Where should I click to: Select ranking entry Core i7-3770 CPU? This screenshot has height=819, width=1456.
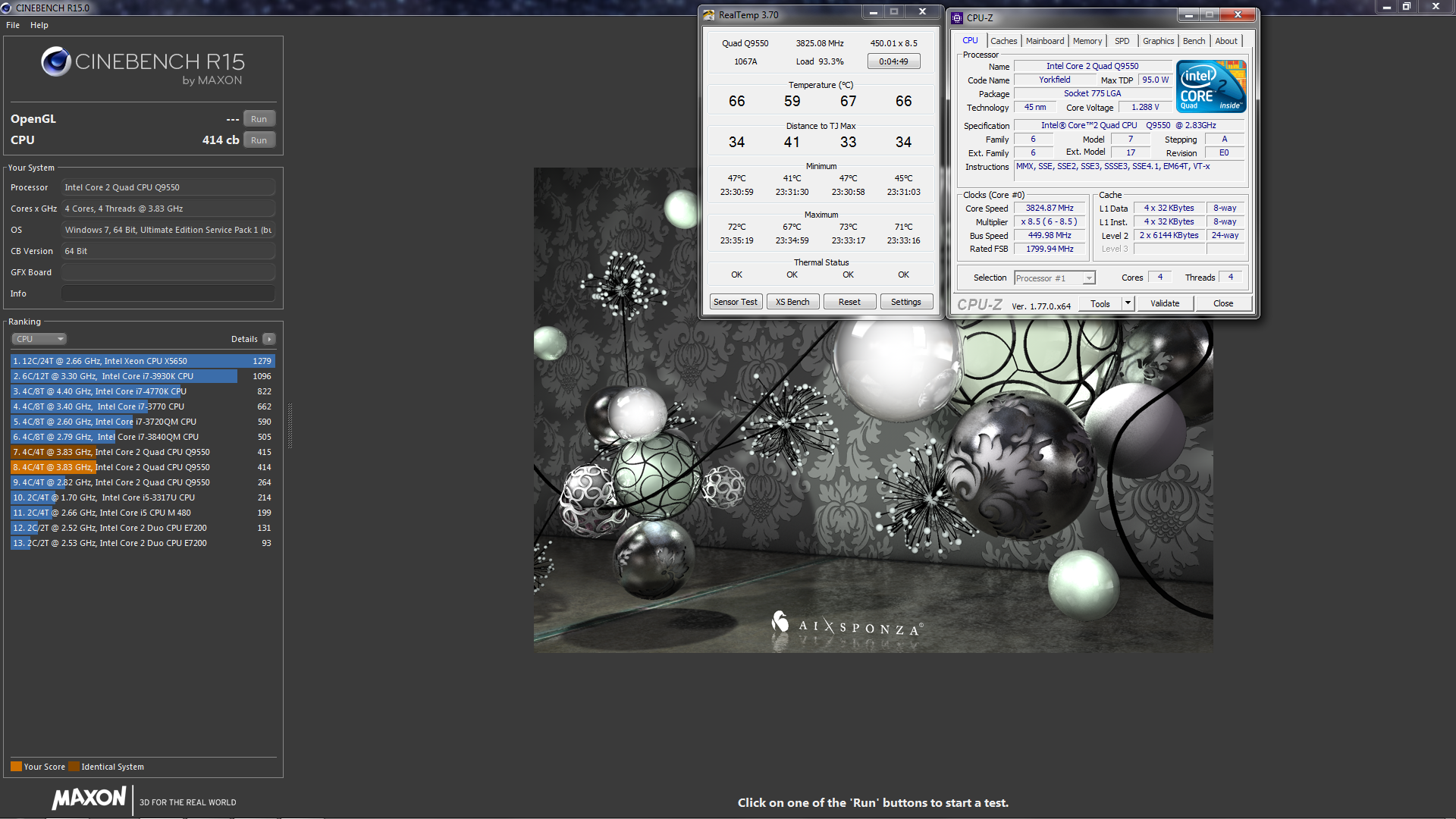143,406
